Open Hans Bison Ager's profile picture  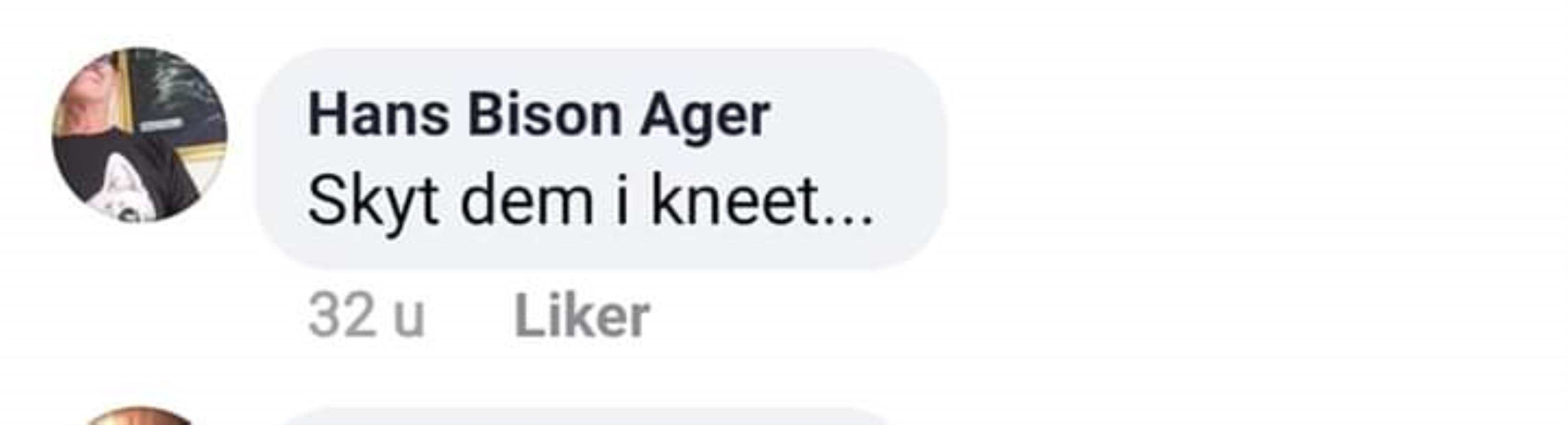(x=139, y=135)
